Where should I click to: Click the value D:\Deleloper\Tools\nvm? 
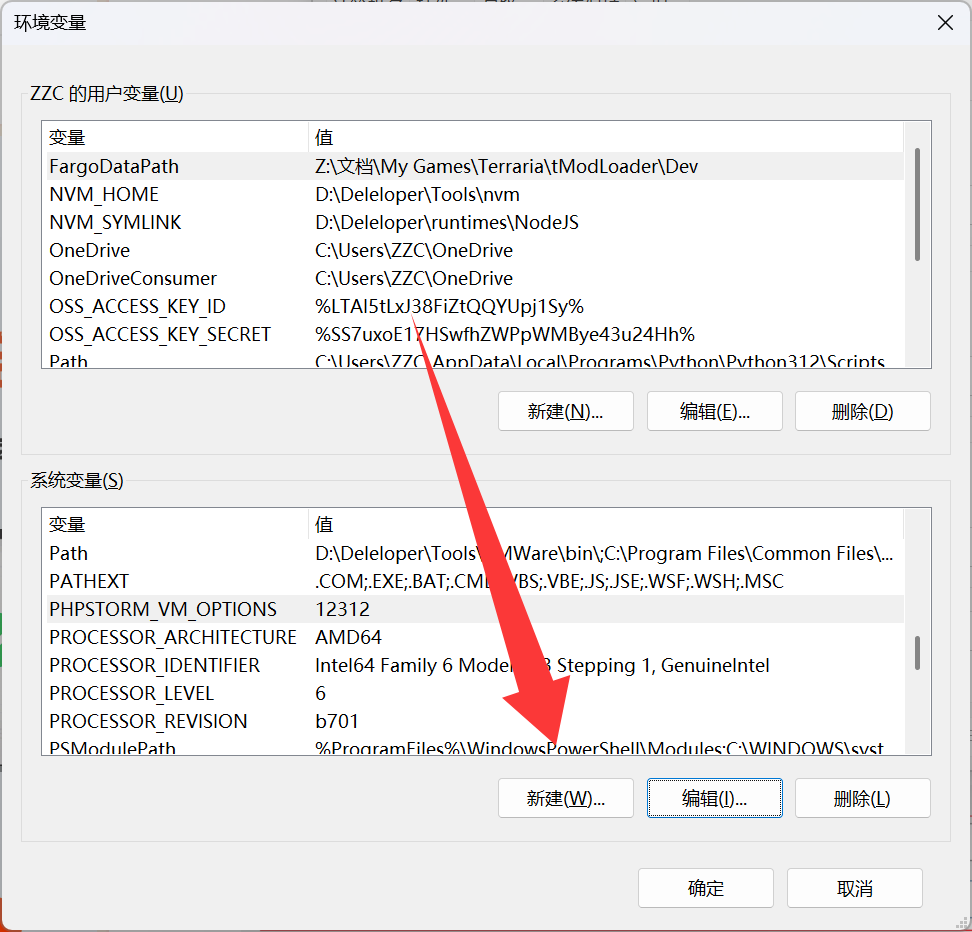(417, 194)
